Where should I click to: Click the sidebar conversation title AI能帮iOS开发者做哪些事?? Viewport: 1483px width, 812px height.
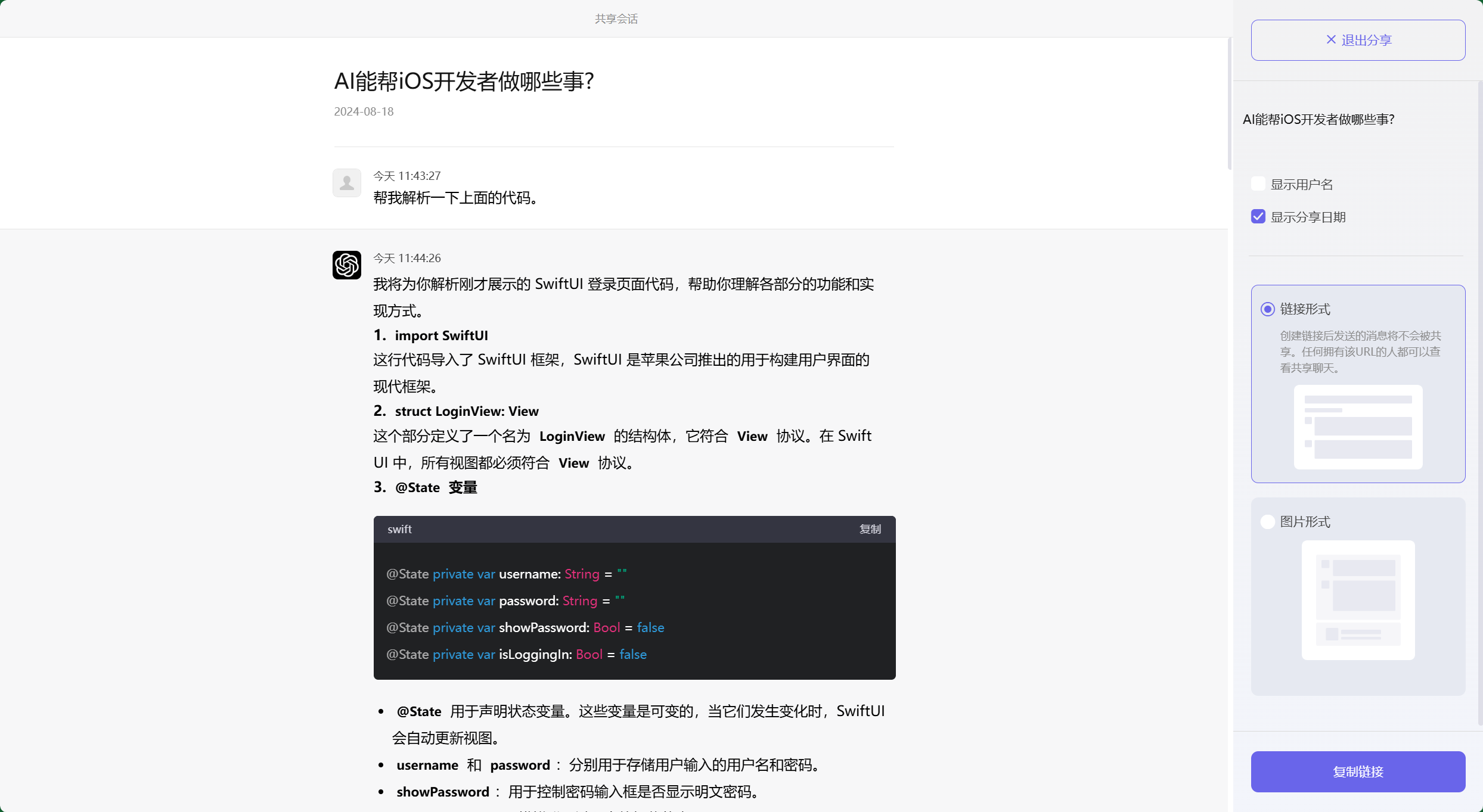tap(1318, 119)
